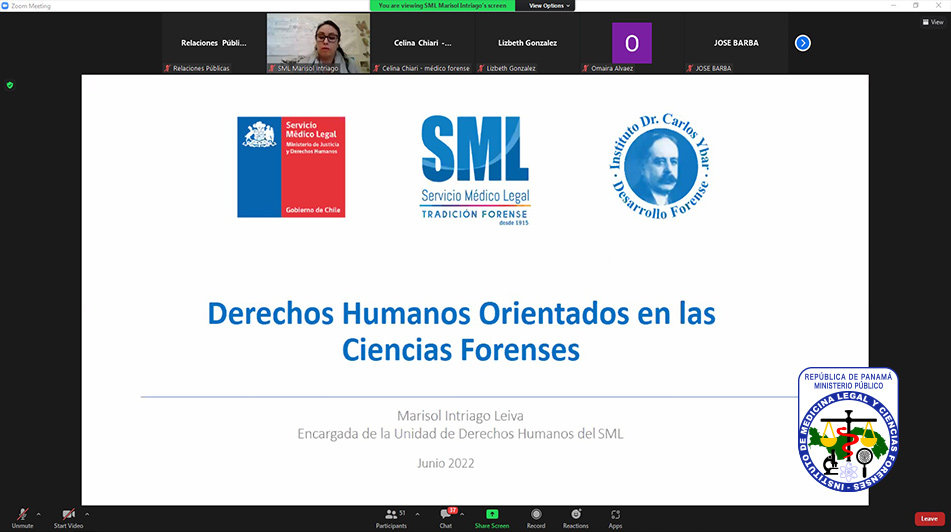Click the Instituto Dr. Carlos Ybar logo
Screen dimensions: 951x532
(x=660, y=166)
